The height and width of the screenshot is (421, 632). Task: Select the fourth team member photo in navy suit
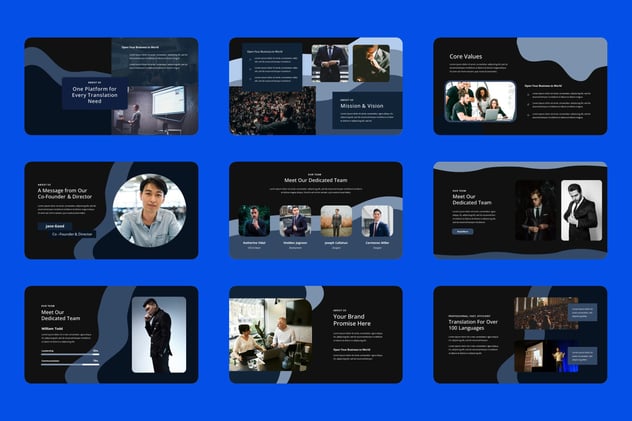coord(377,221)
